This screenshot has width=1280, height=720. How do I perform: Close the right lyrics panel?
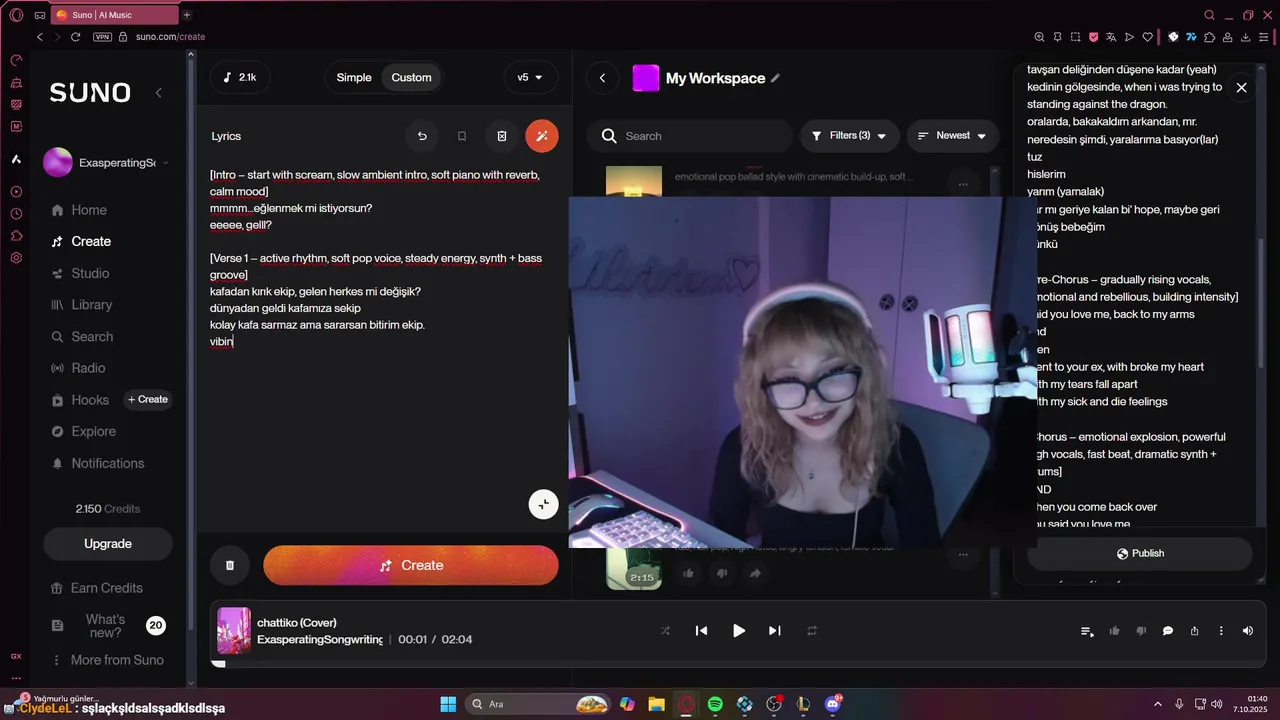tap(1241, 88)
